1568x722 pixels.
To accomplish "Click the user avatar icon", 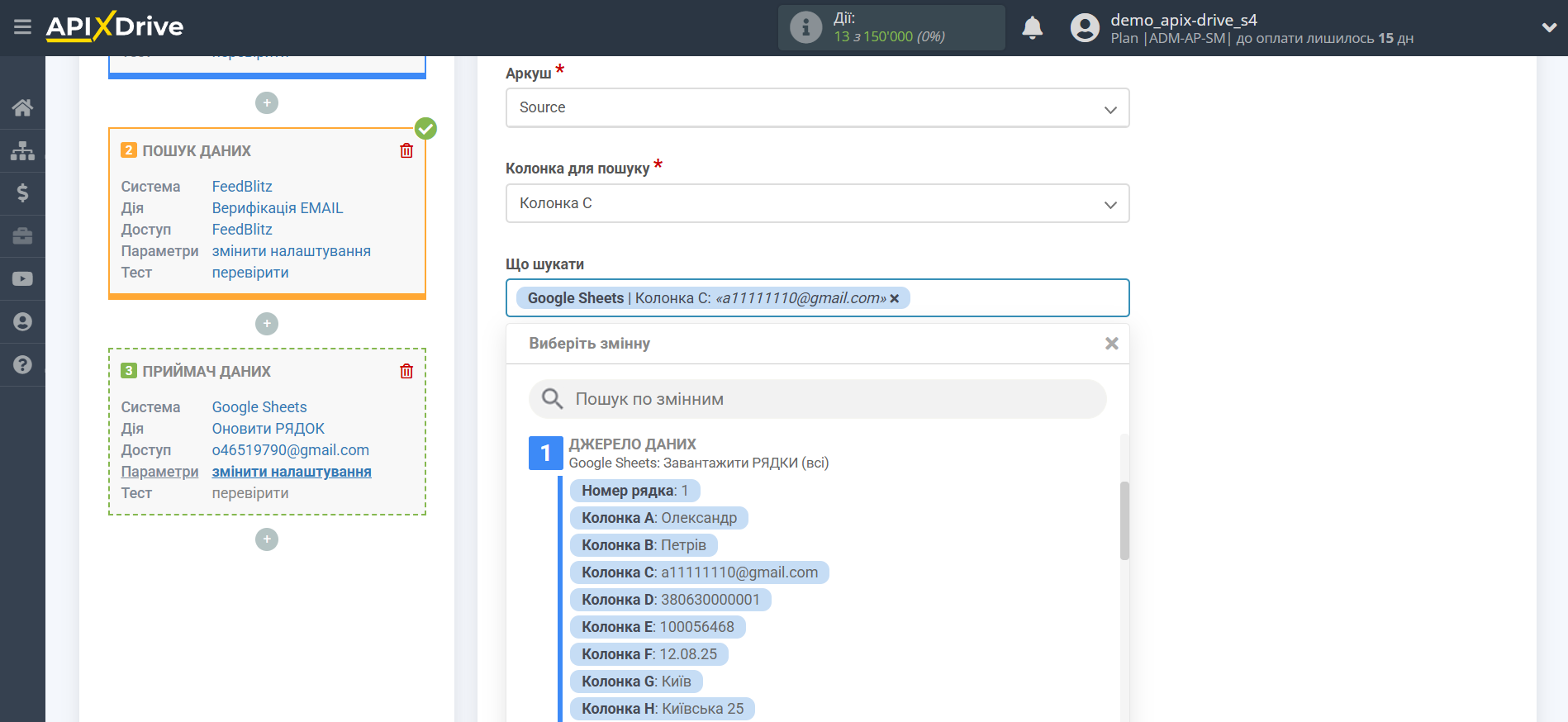I will point(1085,28).
